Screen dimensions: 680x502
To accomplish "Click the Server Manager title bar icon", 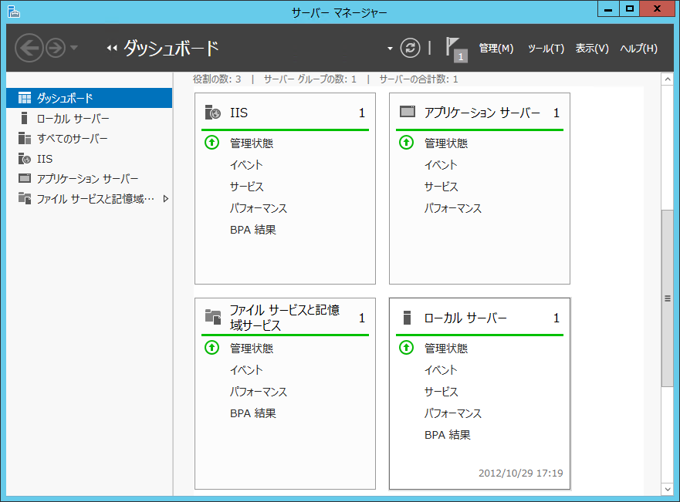I will (13, 12).
